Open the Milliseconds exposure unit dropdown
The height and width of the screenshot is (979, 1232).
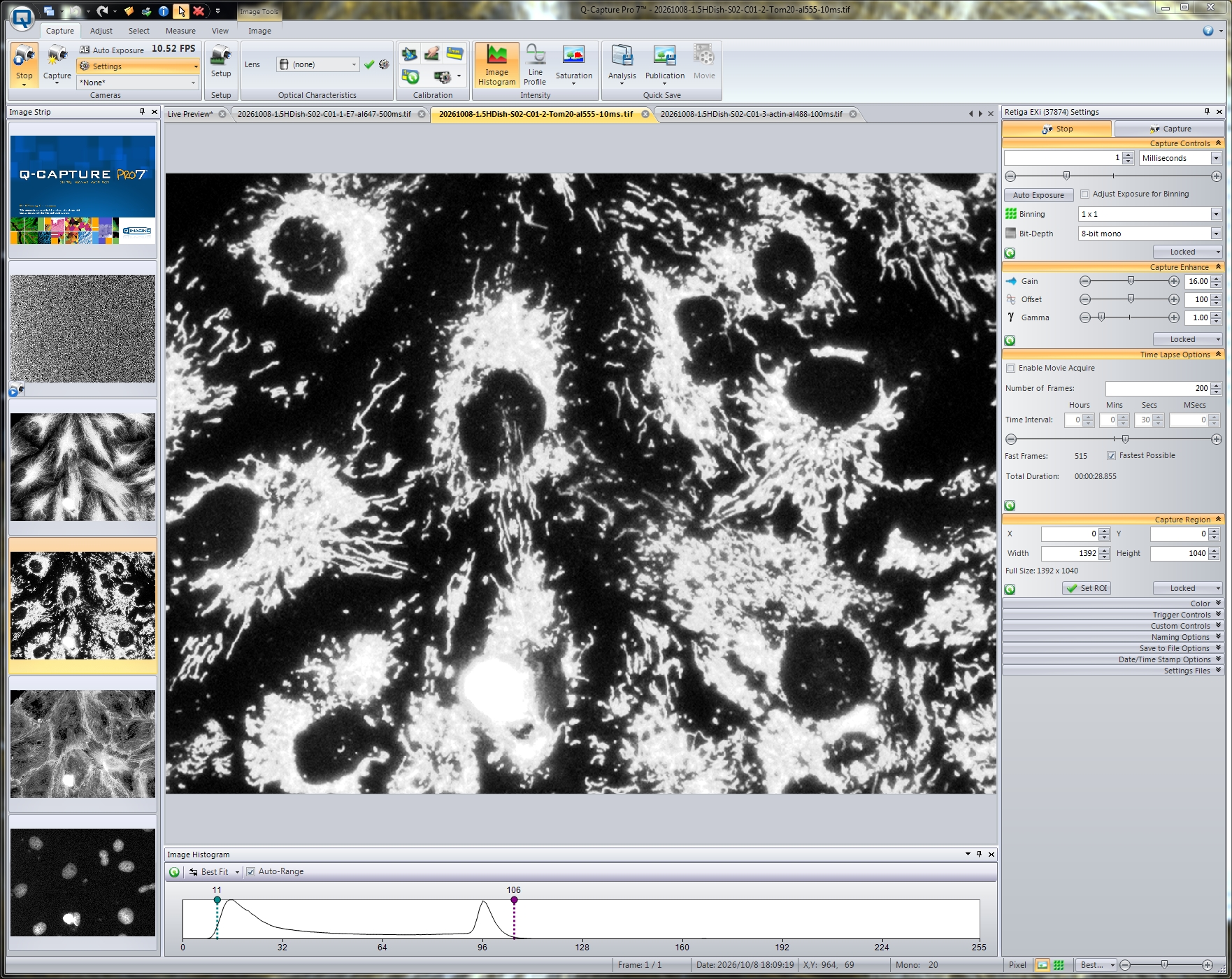click(x=1180, y=158)
